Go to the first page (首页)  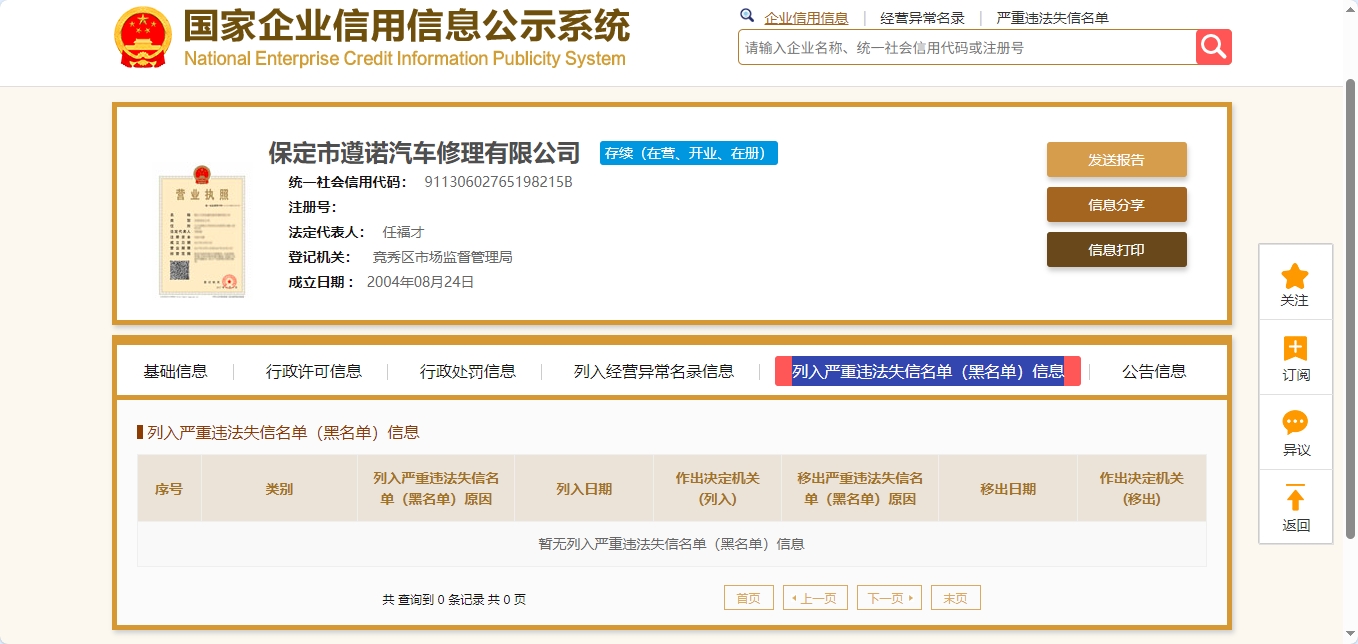click(749, 598)
